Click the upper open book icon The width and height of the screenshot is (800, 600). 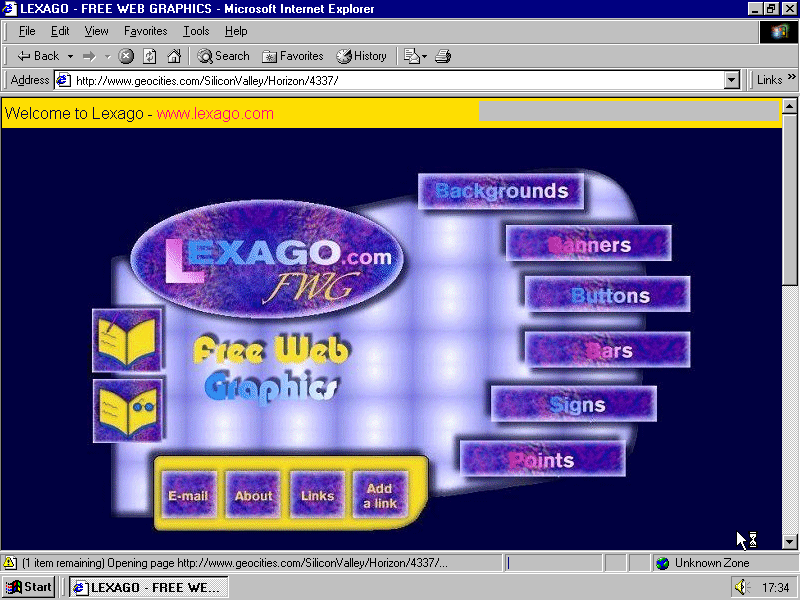click(x=127, y=340)
